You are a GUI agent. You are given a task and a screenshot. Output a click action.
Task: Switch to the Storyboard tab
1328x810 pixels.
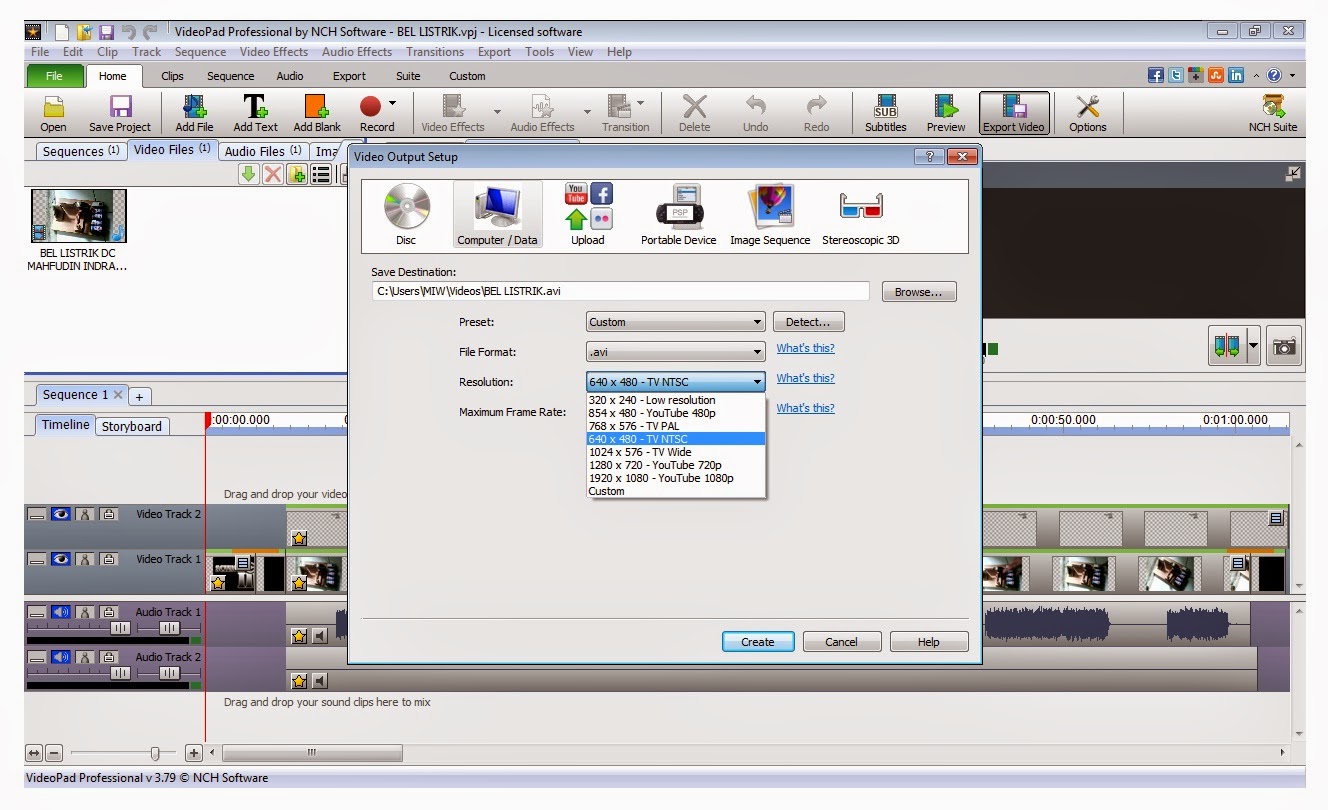(x=131, y=426)
